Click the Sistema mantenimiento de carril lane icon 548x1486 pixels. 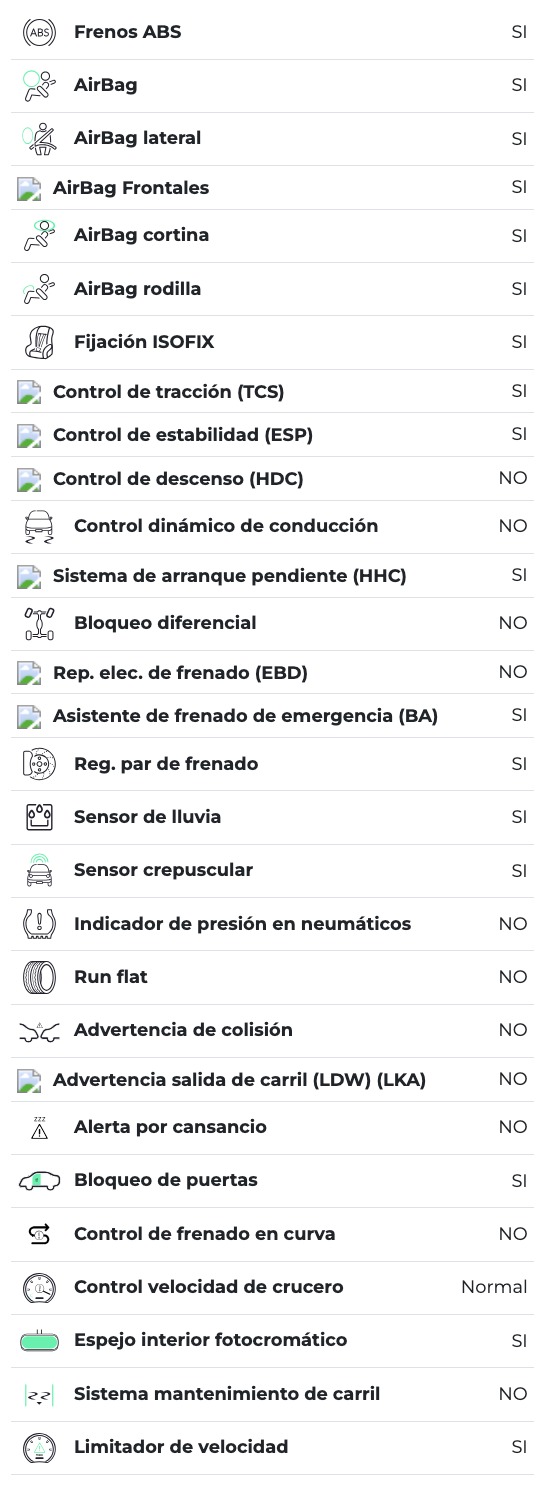tap(40, 1394)
